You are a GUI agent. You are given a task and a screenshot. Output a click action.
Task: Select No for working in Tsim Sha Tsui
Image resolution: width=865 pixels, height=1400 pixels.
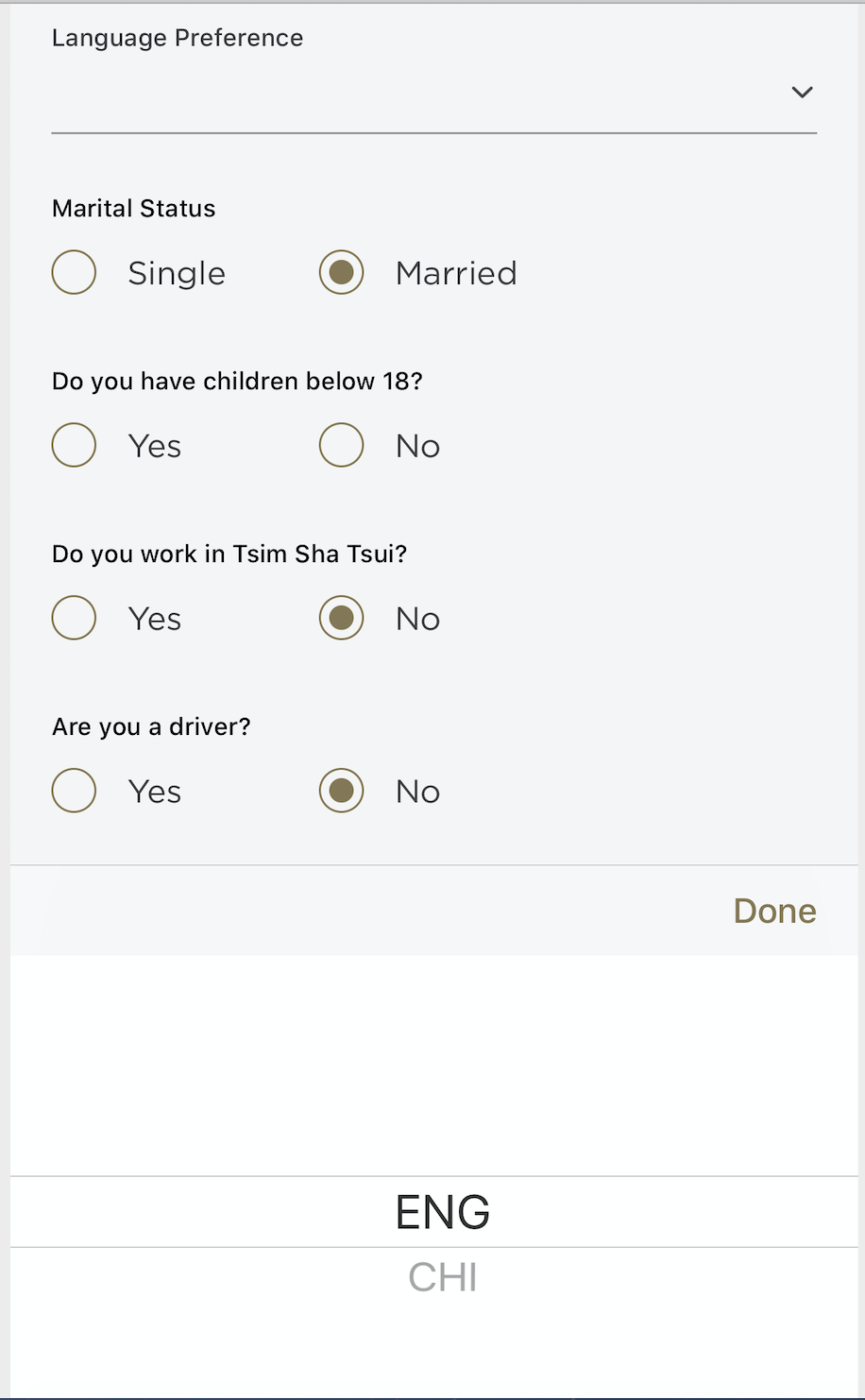(x=341, y=618)
